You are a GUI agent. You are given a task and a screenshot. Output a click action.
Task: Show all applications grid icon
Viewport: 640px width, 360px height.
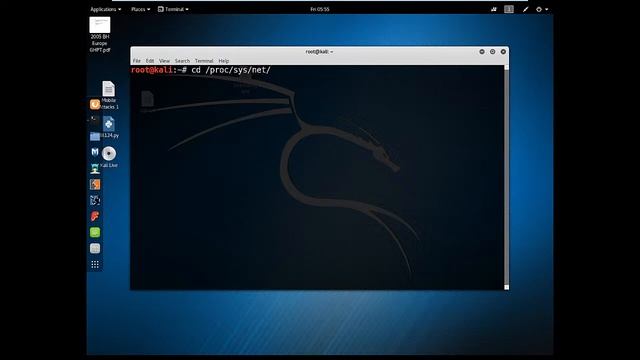pyautogui.click(x=95, y=264)
